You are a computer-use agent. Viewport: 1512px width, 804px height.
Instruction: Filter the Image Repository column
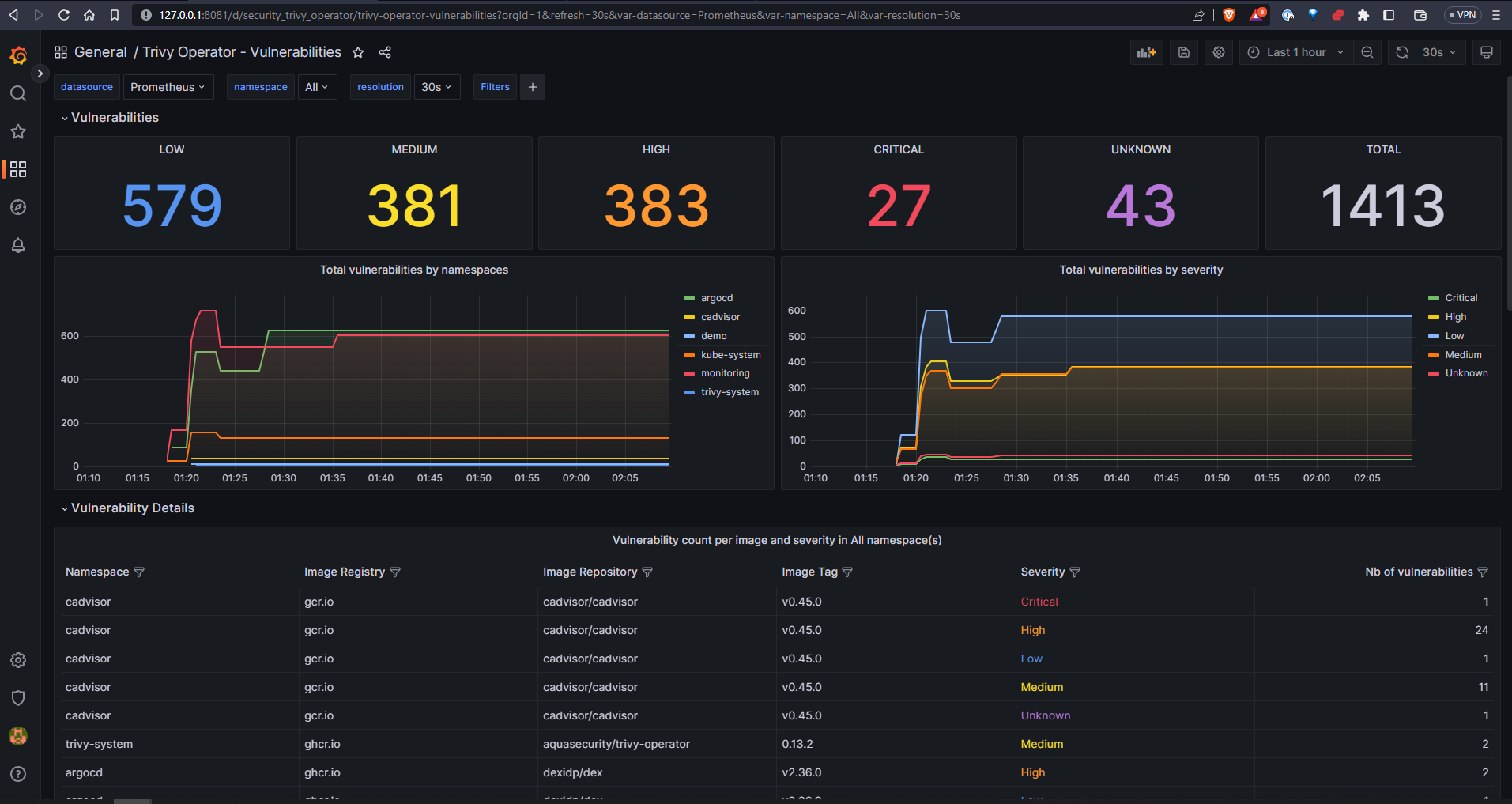[x=647, y=572]
